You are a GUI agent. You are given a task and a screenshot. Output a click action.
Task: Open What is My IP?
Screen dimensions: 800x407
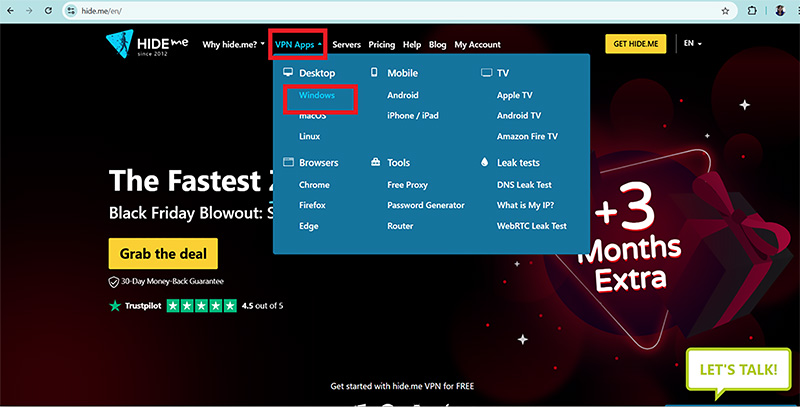pyautogui.click(x=525, y=205)
